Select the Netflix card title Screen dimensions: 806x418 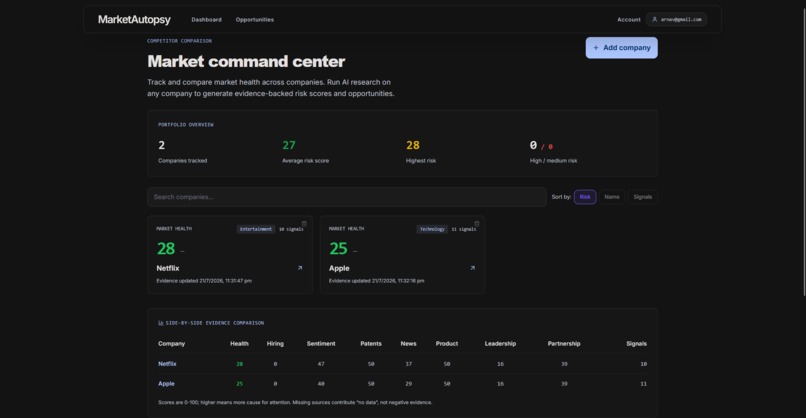pyautogui.click(x=168, y=268)
